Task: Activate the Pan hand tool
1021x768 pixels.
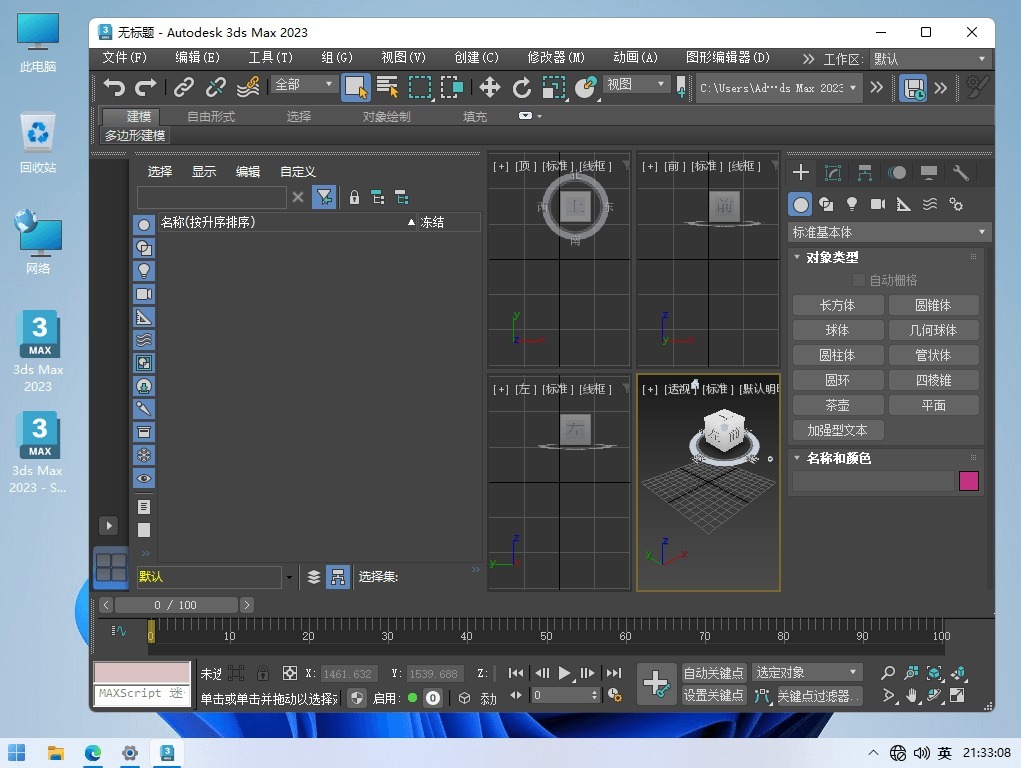Action: (911, 697)
